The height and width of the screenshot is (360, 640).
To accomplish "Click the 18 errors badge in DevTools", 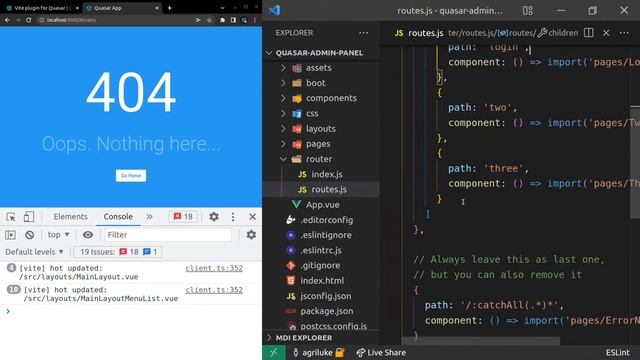I will click(x=183, y=217).
